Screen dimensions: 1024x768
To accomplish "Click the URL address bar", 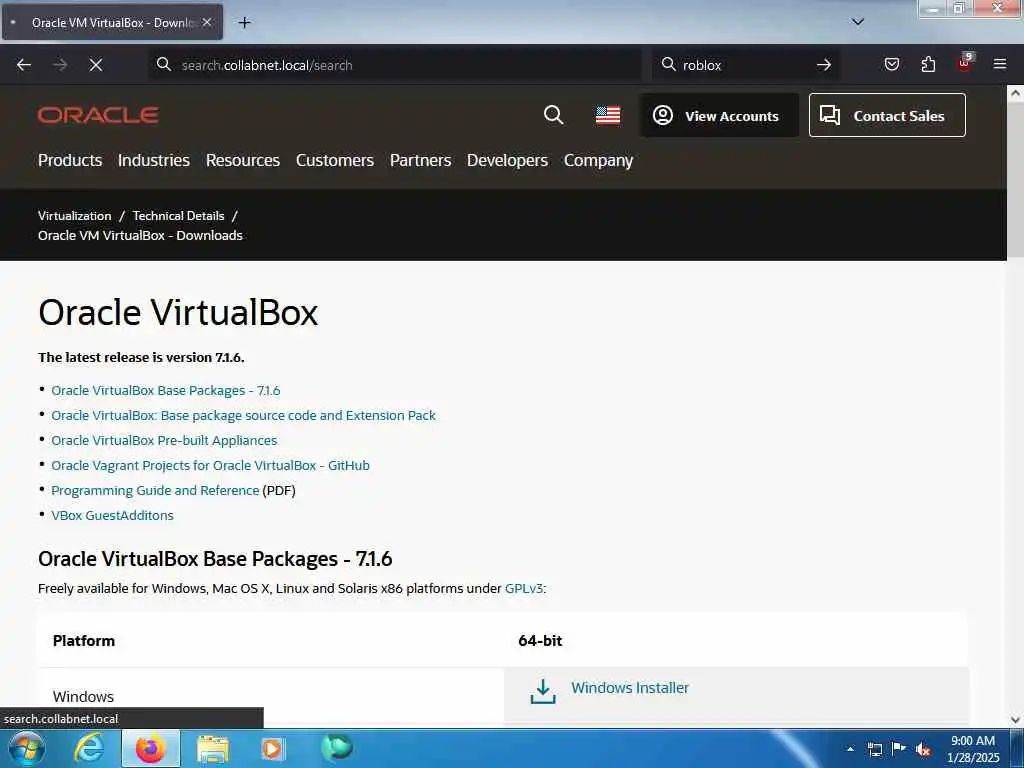I will click(396, 65).
